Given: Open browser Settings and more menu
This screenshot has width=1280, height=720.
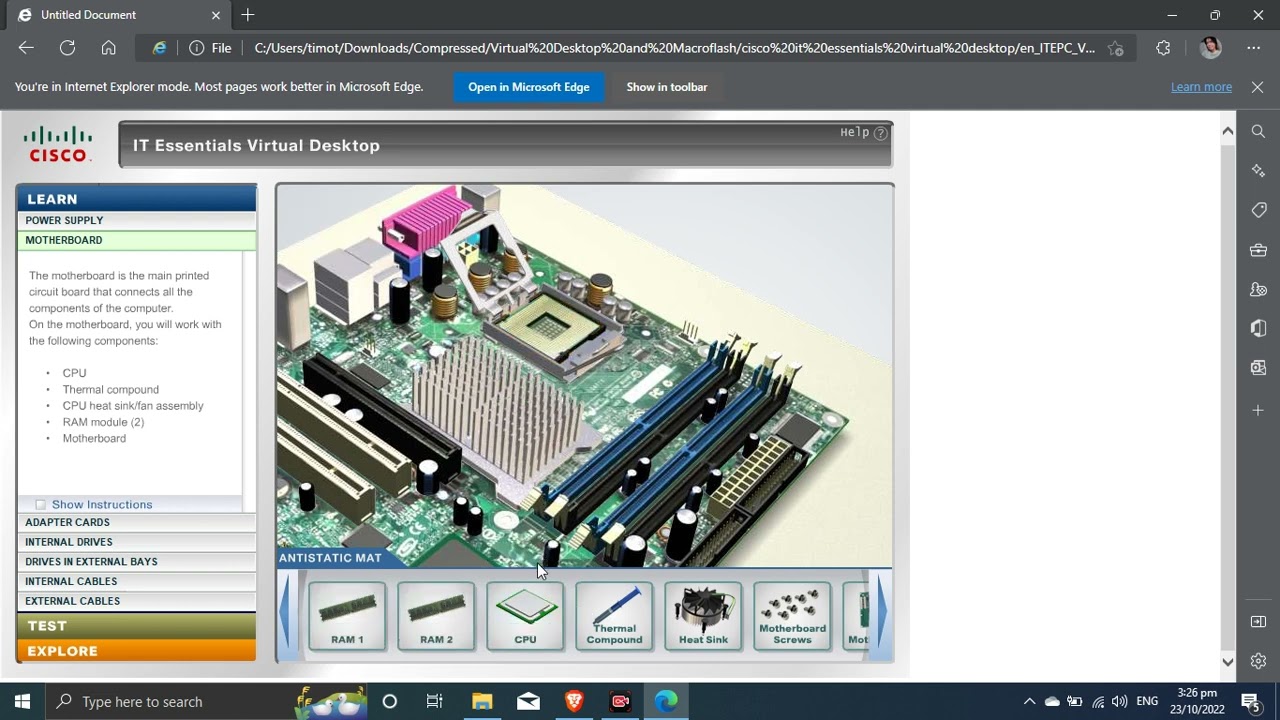Looking at the screenshot, I should 1254,48.
